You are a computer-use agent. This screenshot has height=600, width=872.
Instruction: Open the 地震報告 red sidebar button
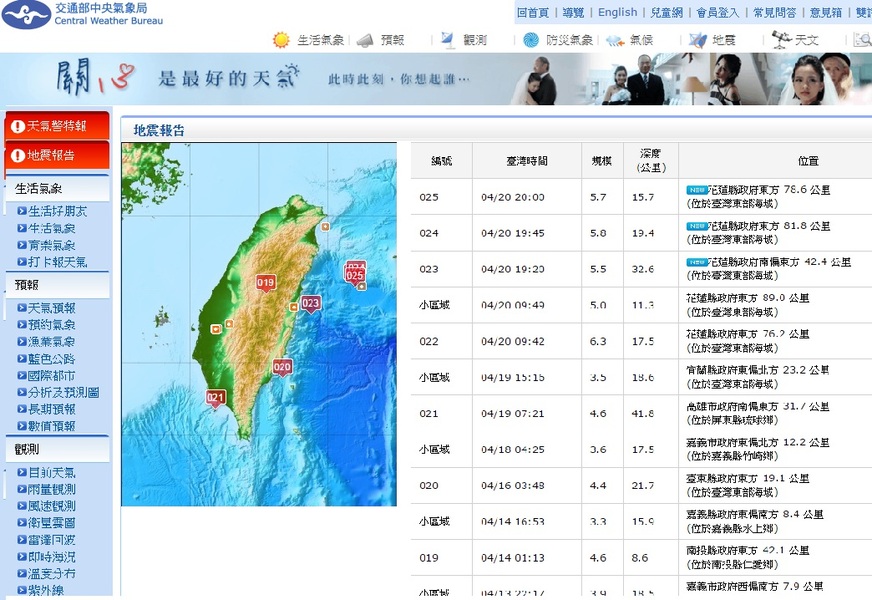[x=56, y=155]
